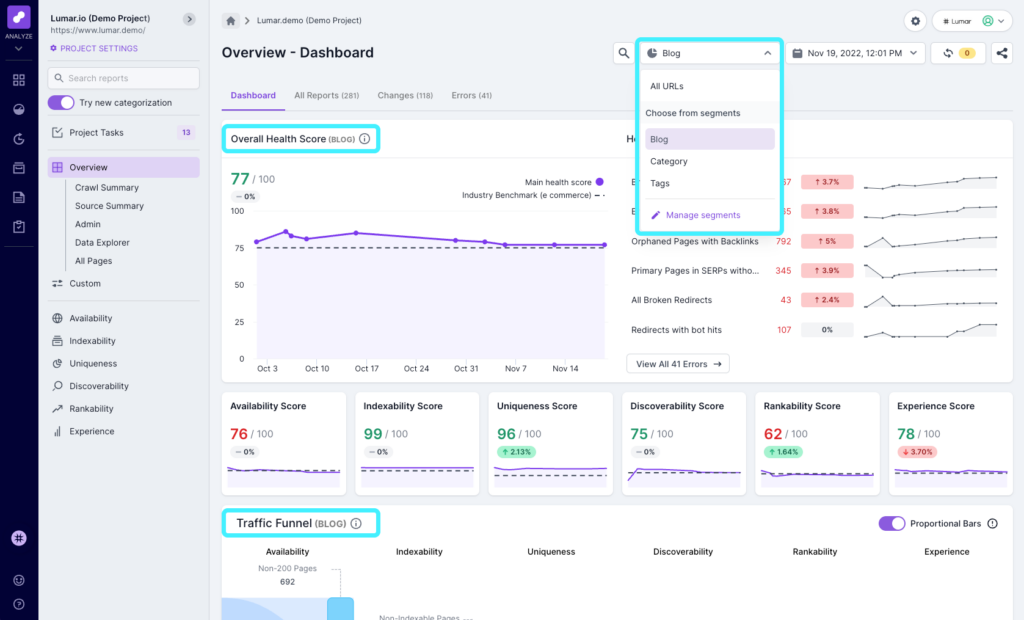The height and width of the screenshot is (620, 1024).
Task: Expand the Analyze chevron under logo
Action: [18, 48]
